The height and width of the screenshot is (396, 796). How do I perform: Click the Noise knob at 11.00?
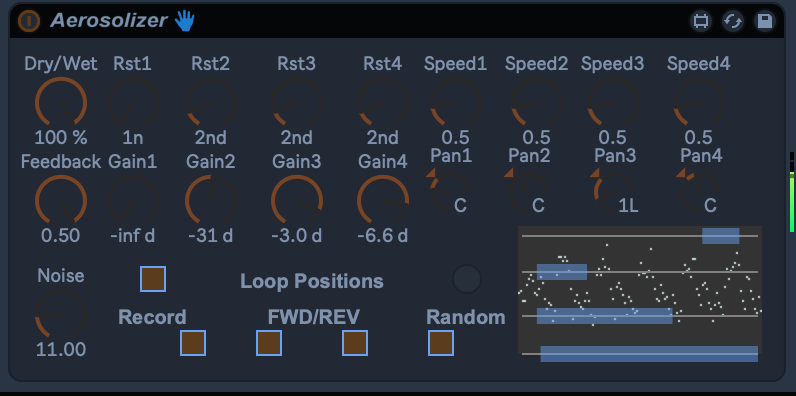[61, 315]
